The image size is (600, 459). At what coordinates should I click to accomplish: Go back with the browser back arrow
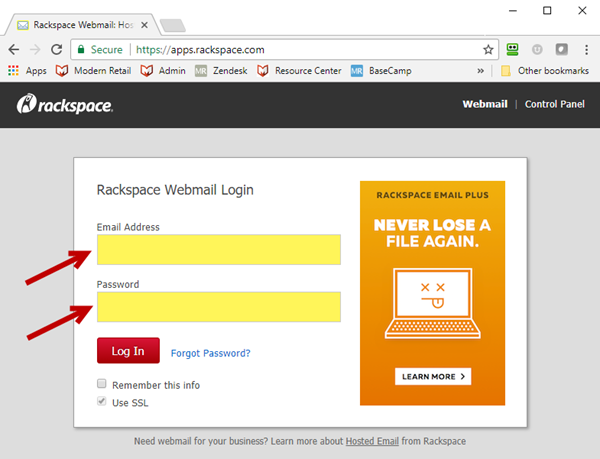point(14,49)
